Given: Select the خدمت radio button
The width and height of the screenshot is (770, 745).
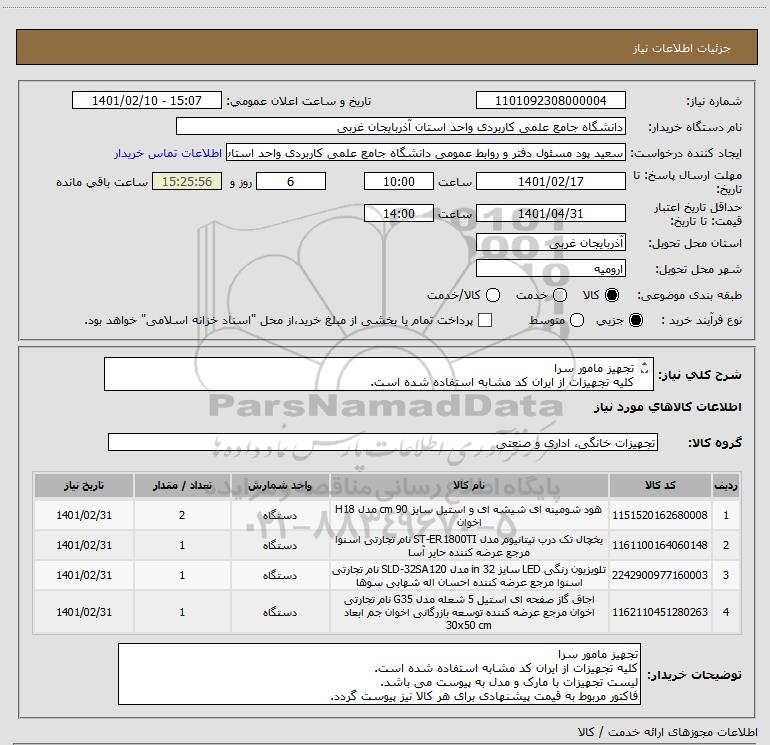Looking at the screenshot, I should (560, 295).
